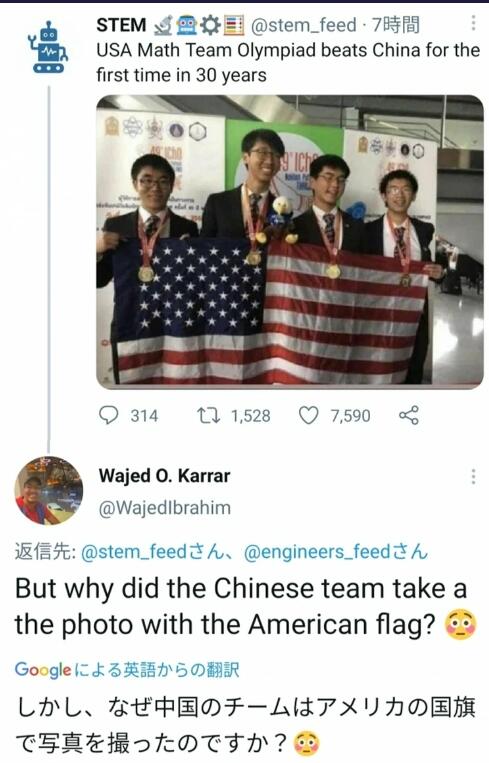The height and width of the screenshot is (763, 489).
Task: Open the @engineers_feedさん reply mention
Action: [336, 552]
